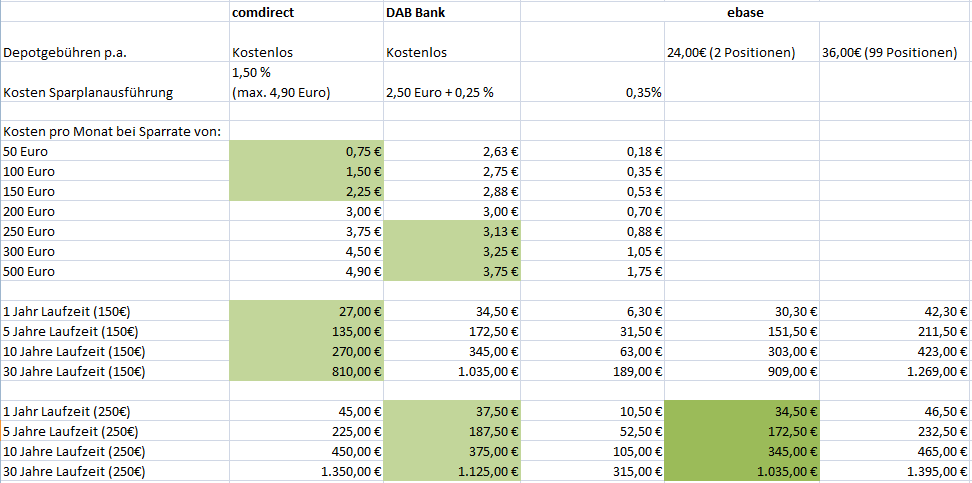Click the 2,50 Euro + 0,25 % cell
Screen dimensions: 972x483
coord(452,82)
